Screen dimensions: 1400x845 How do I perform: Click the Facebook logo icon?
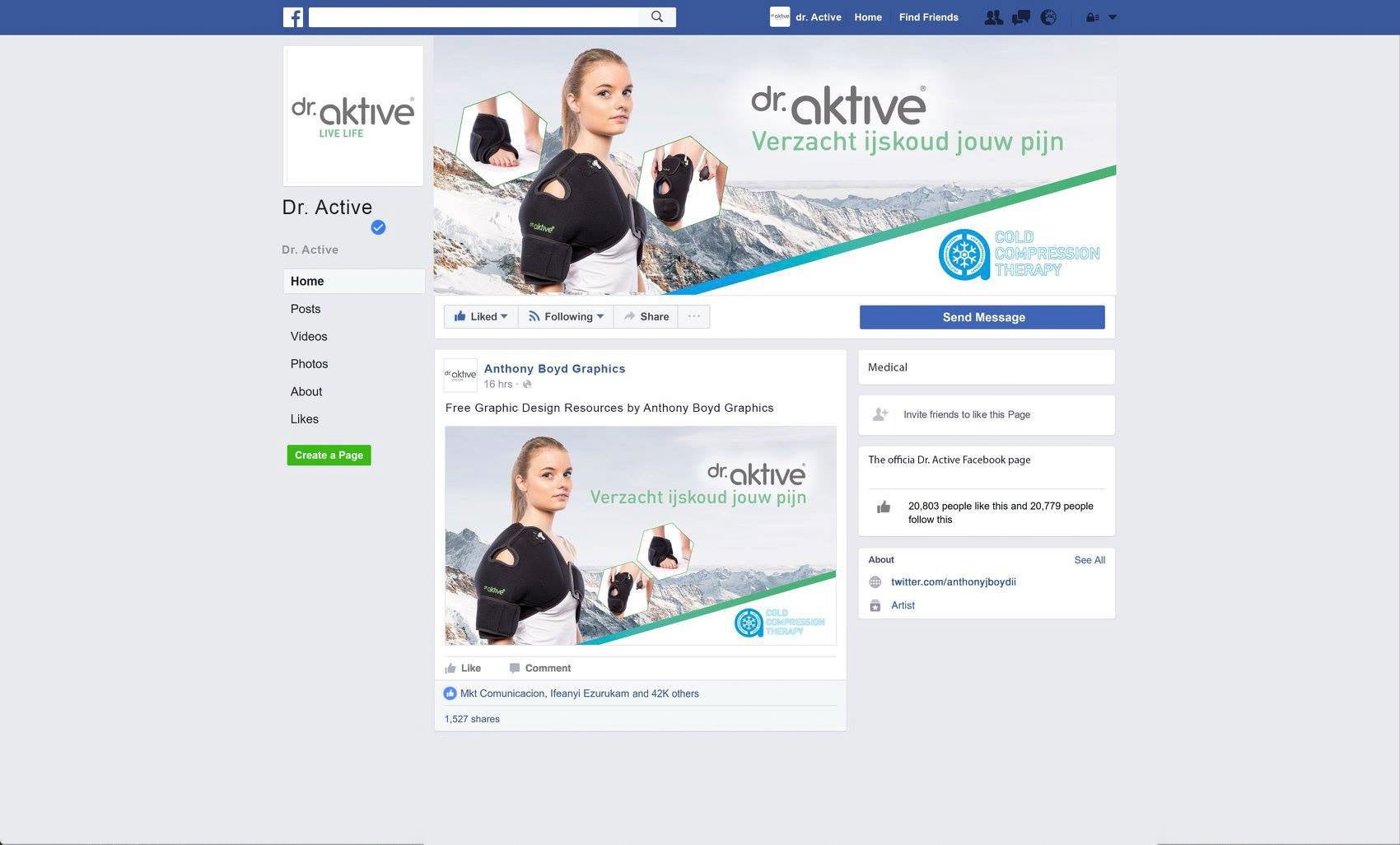(293, 17)
